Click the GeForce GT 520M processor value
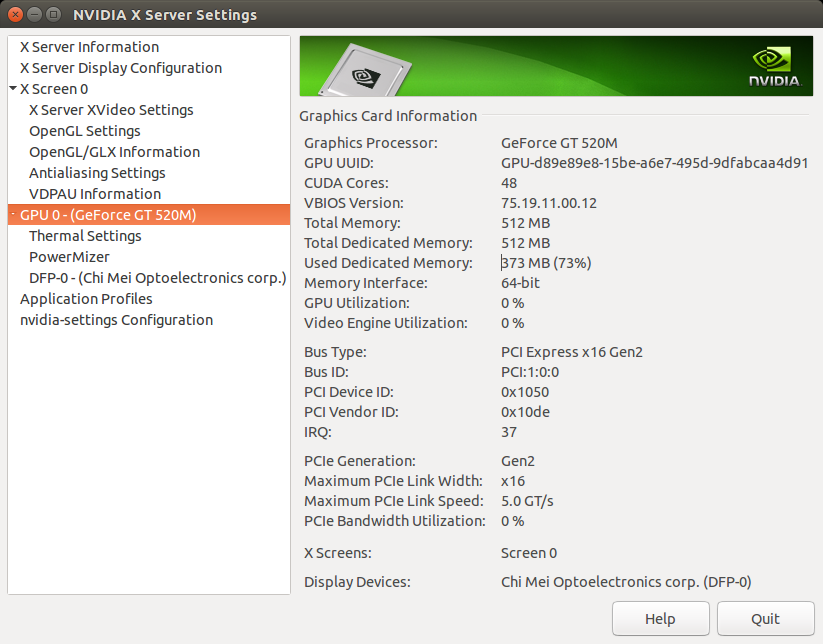Image resolution: width=823 pixels, height=644 pixels. tap(559, 143)
